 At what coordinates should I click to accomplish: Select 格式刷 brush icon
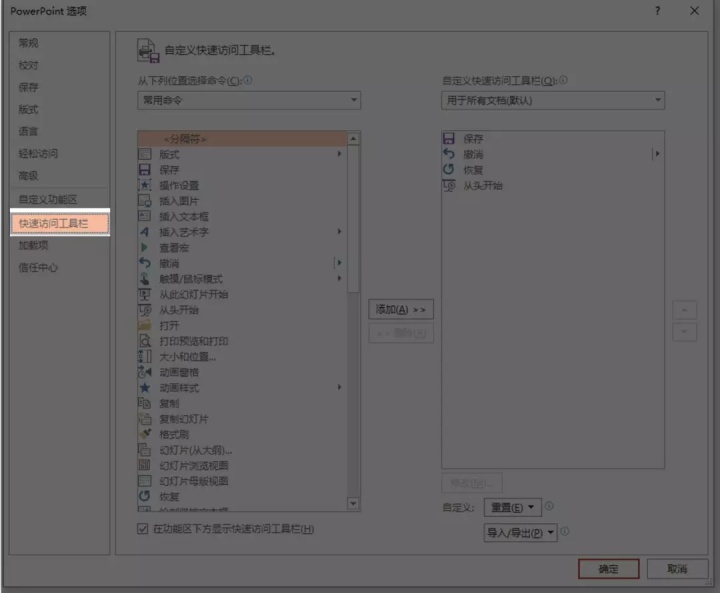pyautogui.click(x=145, y=435)
